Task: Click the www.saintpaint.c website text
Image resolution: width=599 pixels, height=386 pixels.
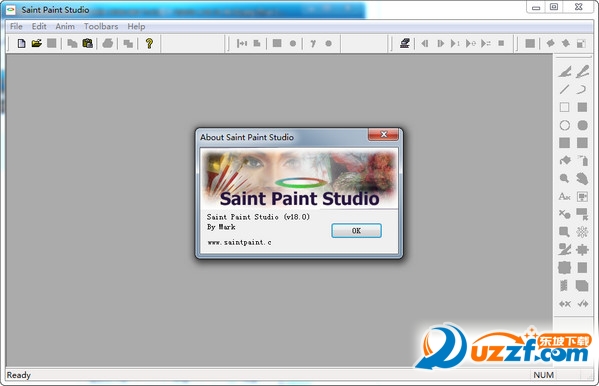Action: tap(240, 242)
